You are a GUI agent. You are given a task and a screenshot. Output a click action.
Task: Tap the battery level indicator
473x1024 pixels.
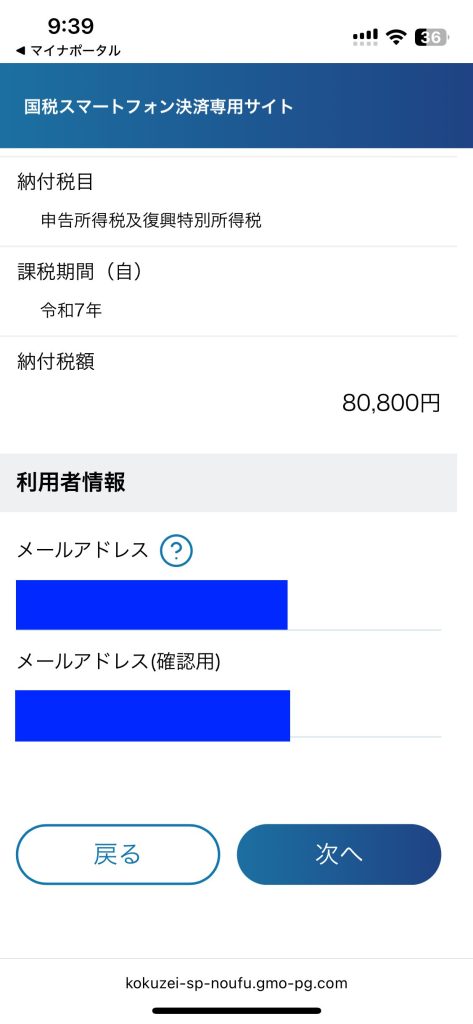point(431,37)
